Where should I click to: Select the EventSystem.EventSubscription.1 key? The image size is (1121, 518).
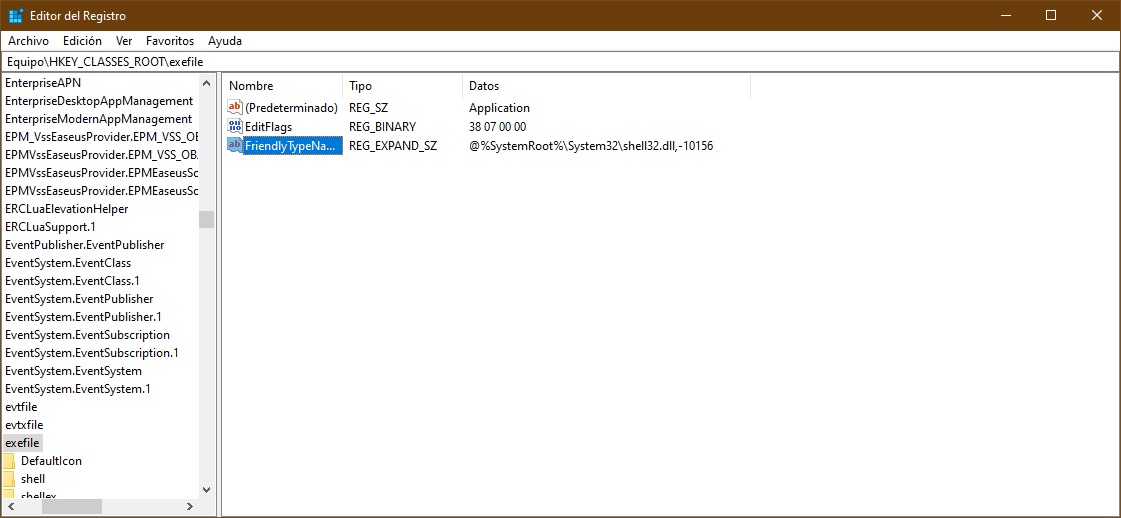pos(92,353)
